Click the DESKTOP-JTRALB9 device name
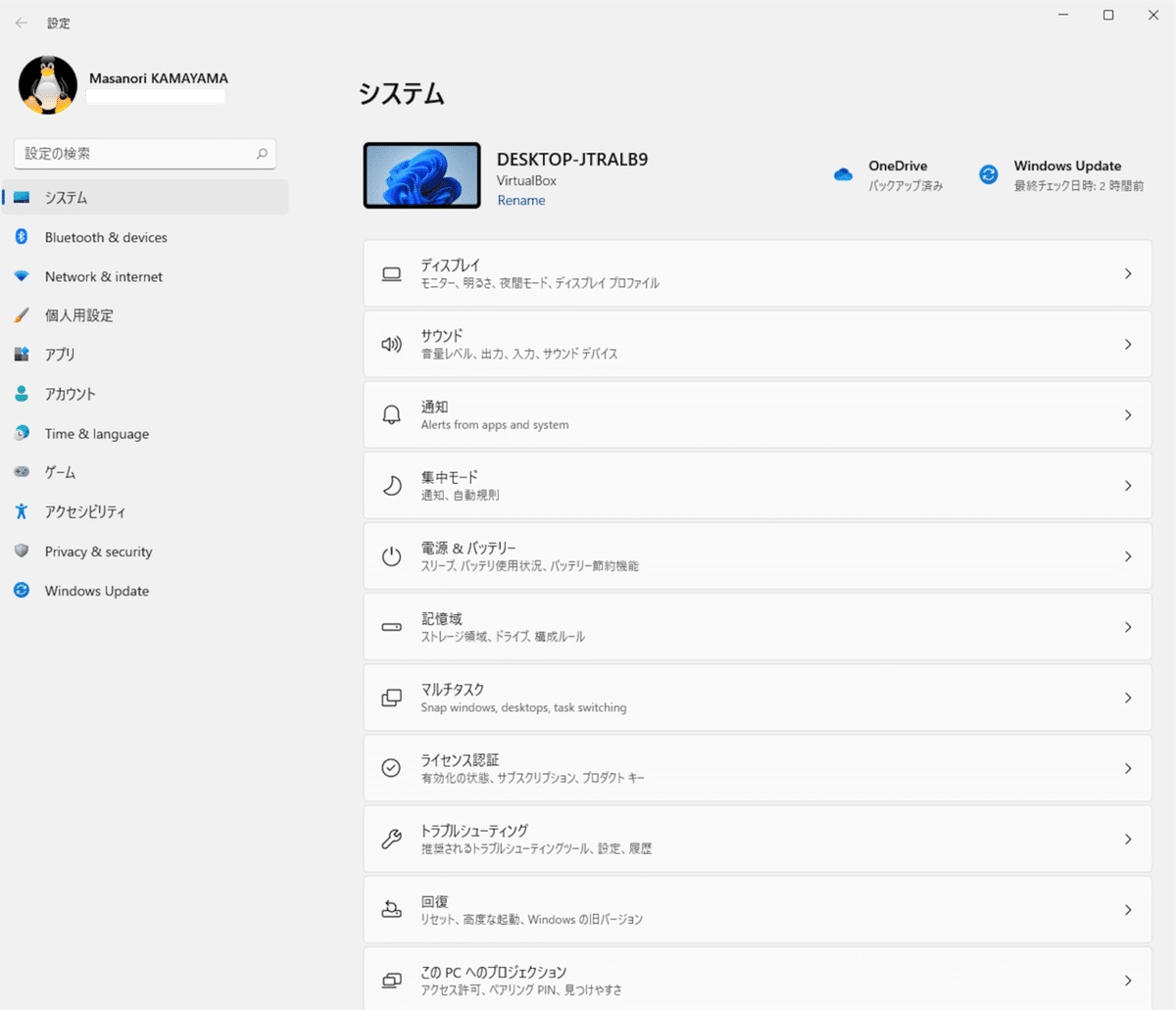The width and height of the screenshot is (1176, 1010). pyautogui.click(x=572, y=160)
